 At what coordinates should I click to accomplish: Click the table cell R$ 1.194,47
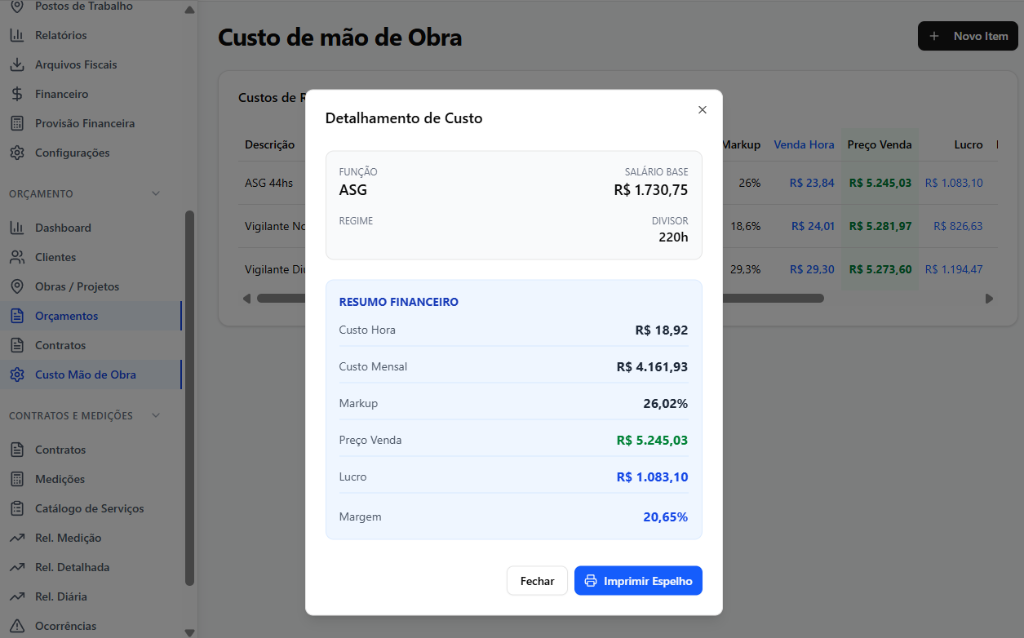pos(953,269)
